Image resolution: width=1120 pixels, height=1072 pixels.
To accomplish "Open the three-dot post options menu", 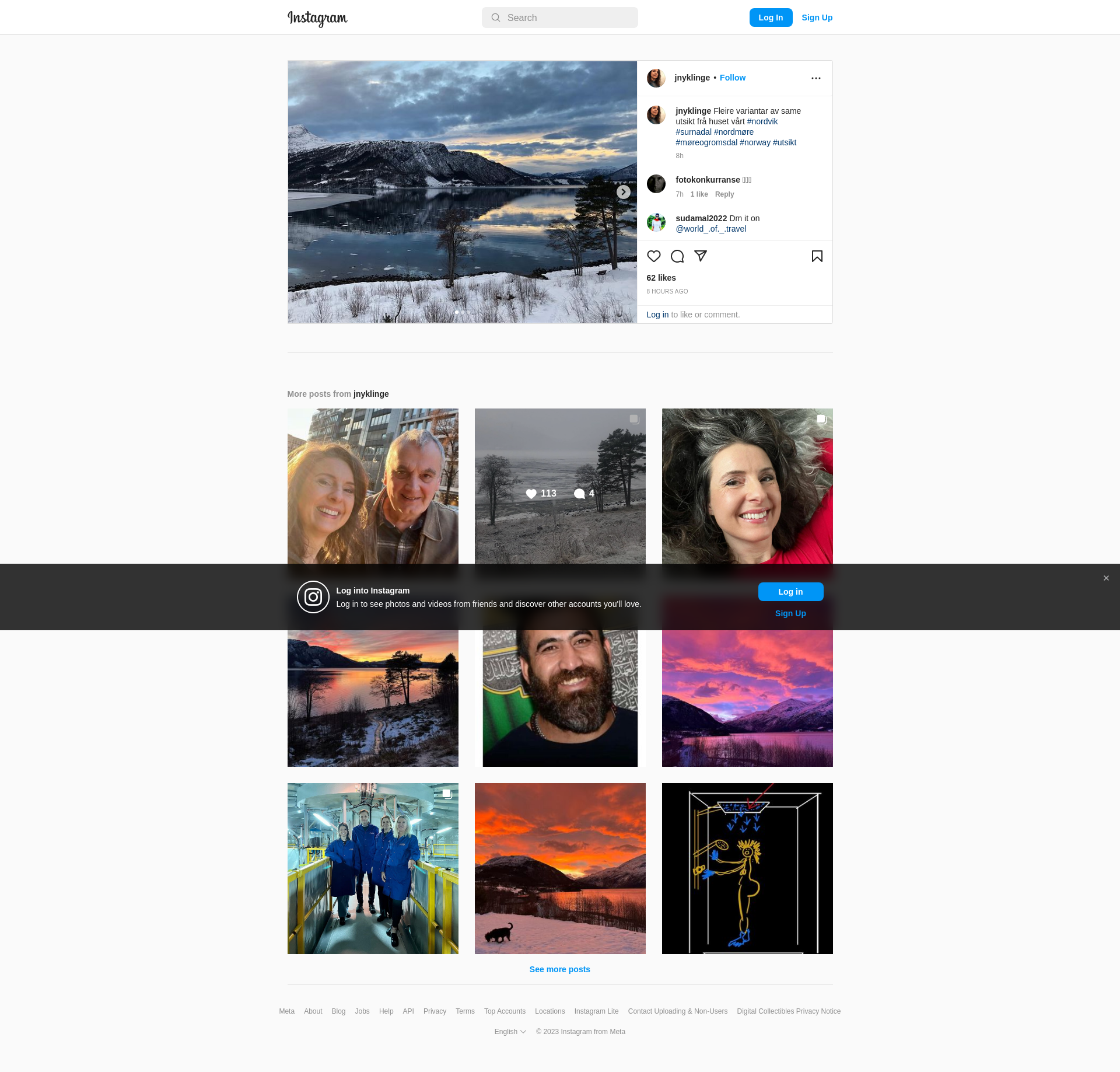I will click(815, 78).
